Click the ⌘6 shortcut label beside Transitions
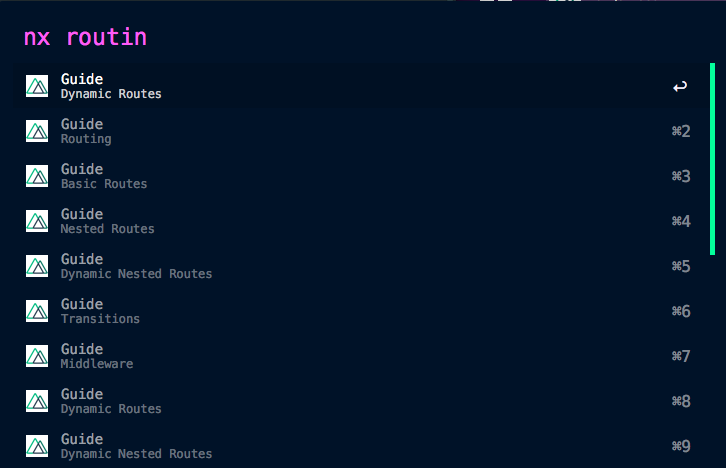The image size is (726, 468). coord(680,311)
